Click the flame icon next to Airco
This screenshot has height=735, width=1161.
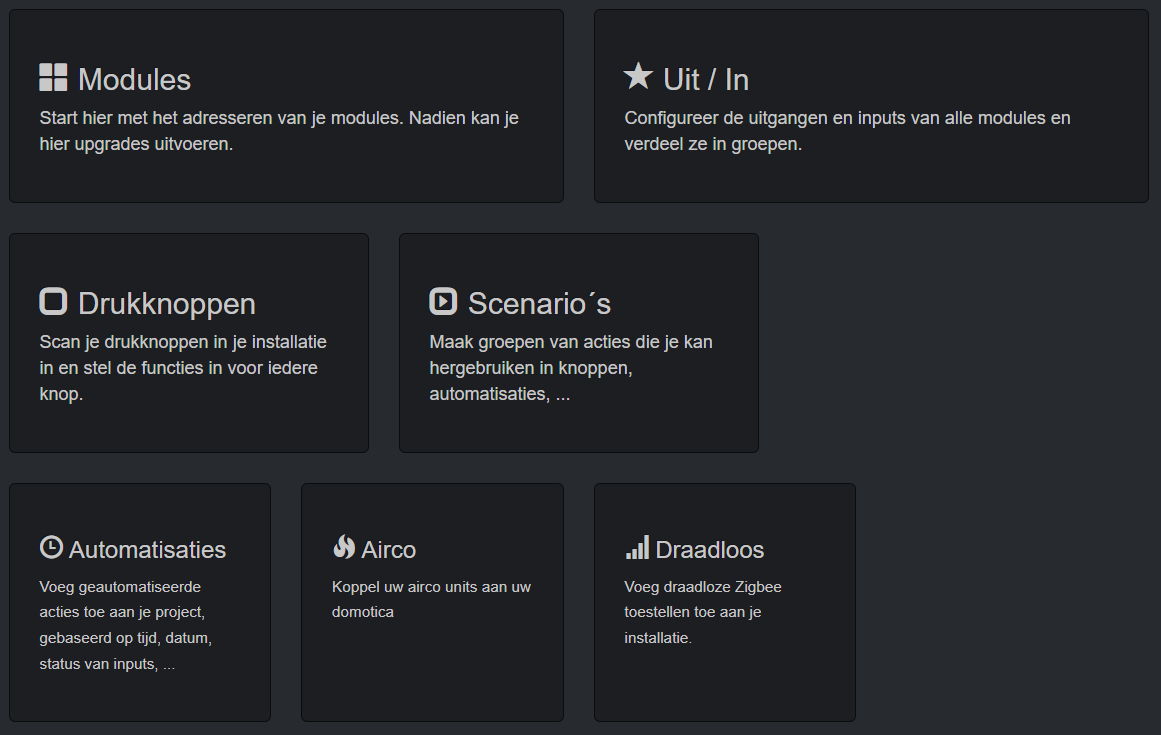coord(344,548)
